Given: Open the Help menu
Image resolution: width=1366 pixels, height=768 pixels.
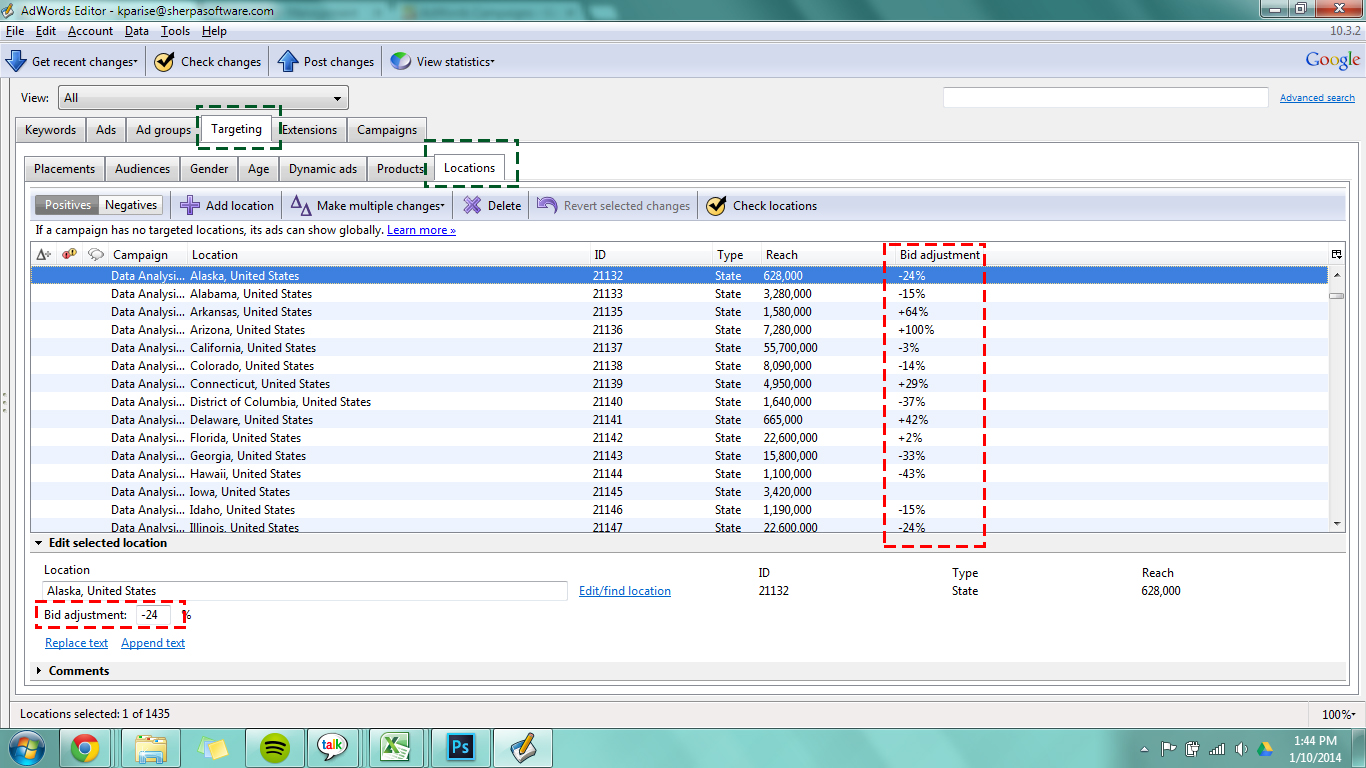Looking at the screenshot, I should 214,31.
